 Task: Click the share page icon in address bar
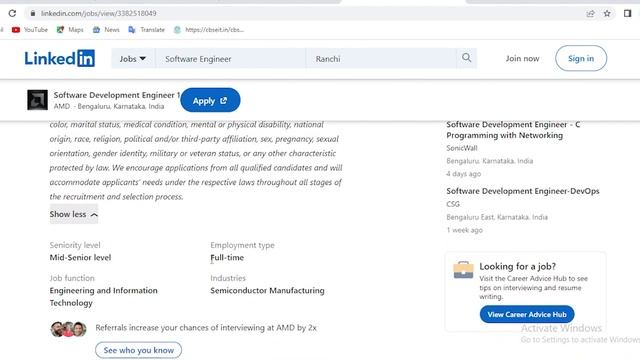pos(590,13)
